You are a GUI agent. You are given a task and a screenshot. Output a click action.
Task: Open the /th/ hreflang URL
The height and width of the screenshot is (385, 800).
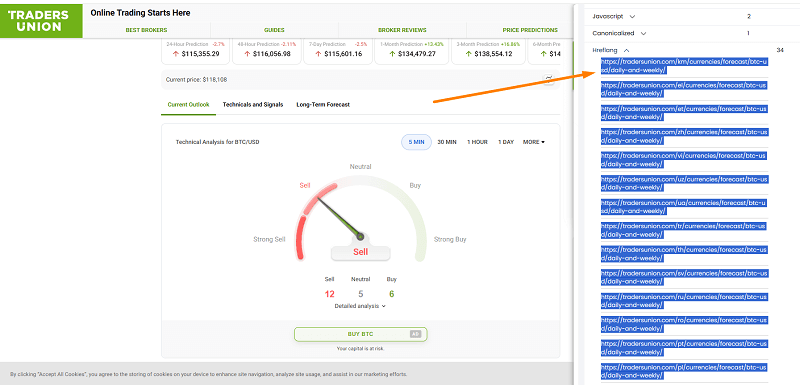coord(684,253)
